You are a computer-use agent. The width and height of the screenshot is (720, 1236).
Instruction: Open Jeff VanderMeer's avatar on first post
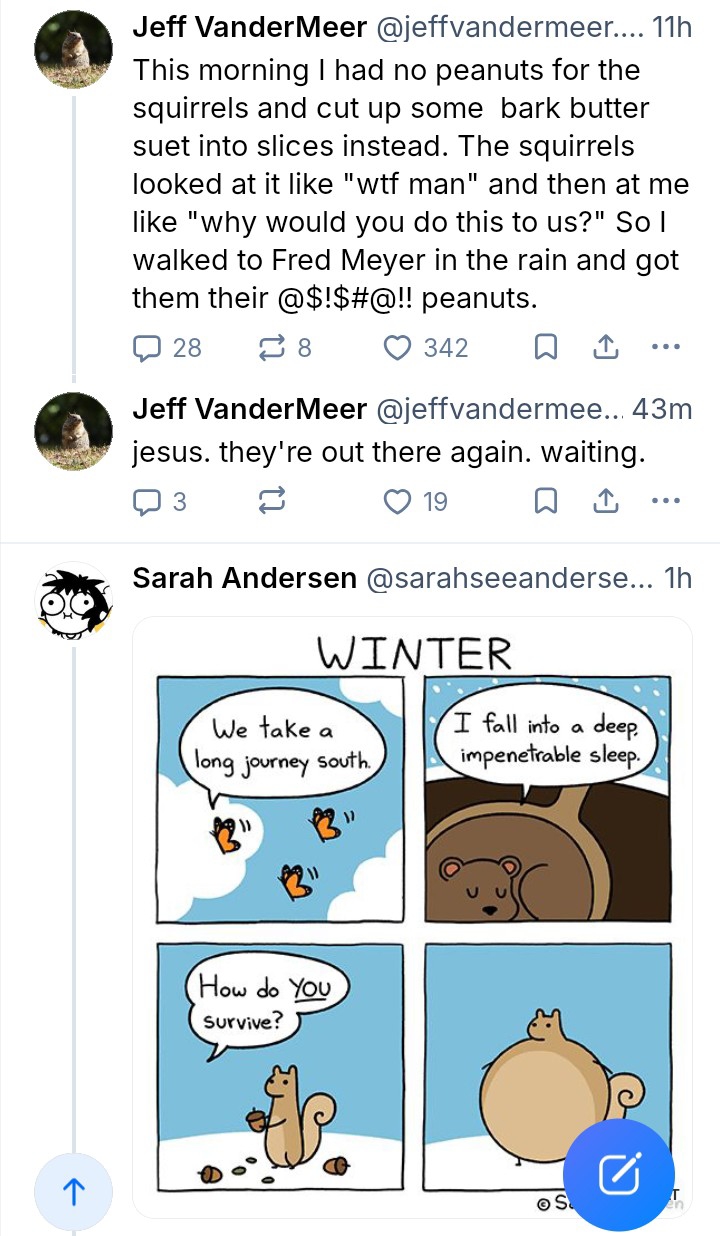(73, 49)
